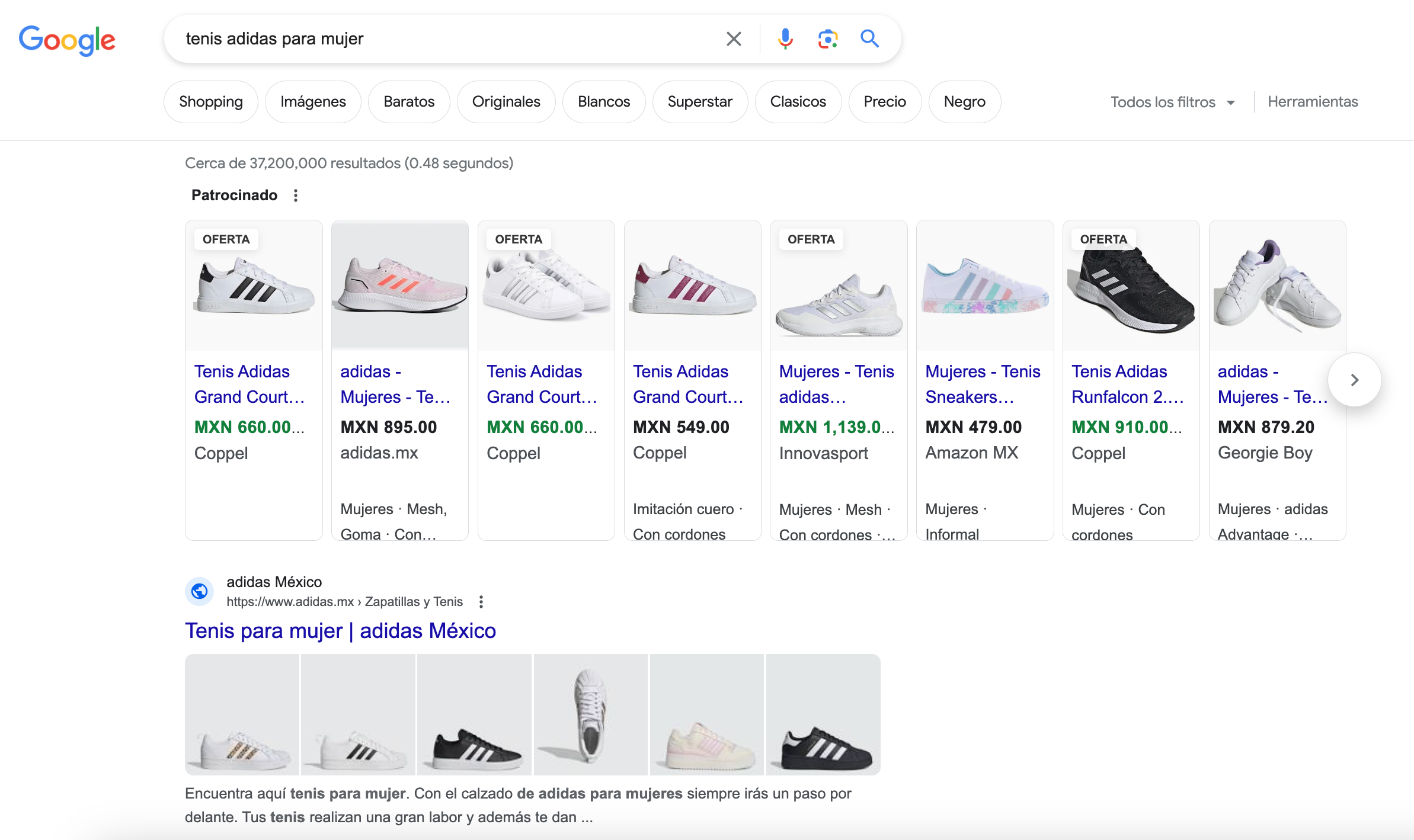Select the Baratos filter chip
The height and width of the screenshot is (840, 1414).
pyautogui.click(x=409, y=102)
